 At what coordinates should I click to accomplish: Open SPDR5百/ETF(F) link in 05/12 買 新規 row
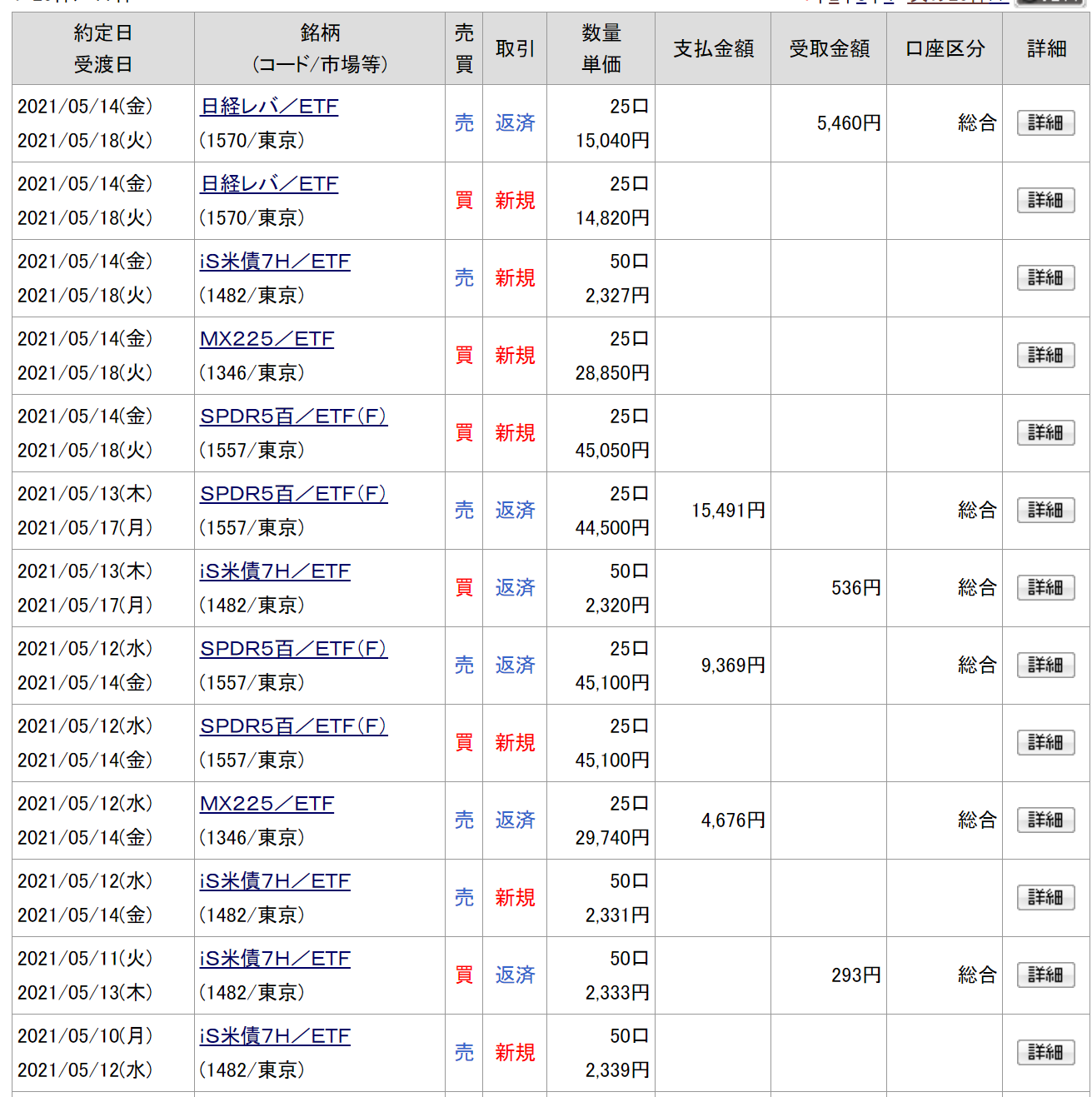(x=293, y=726)
